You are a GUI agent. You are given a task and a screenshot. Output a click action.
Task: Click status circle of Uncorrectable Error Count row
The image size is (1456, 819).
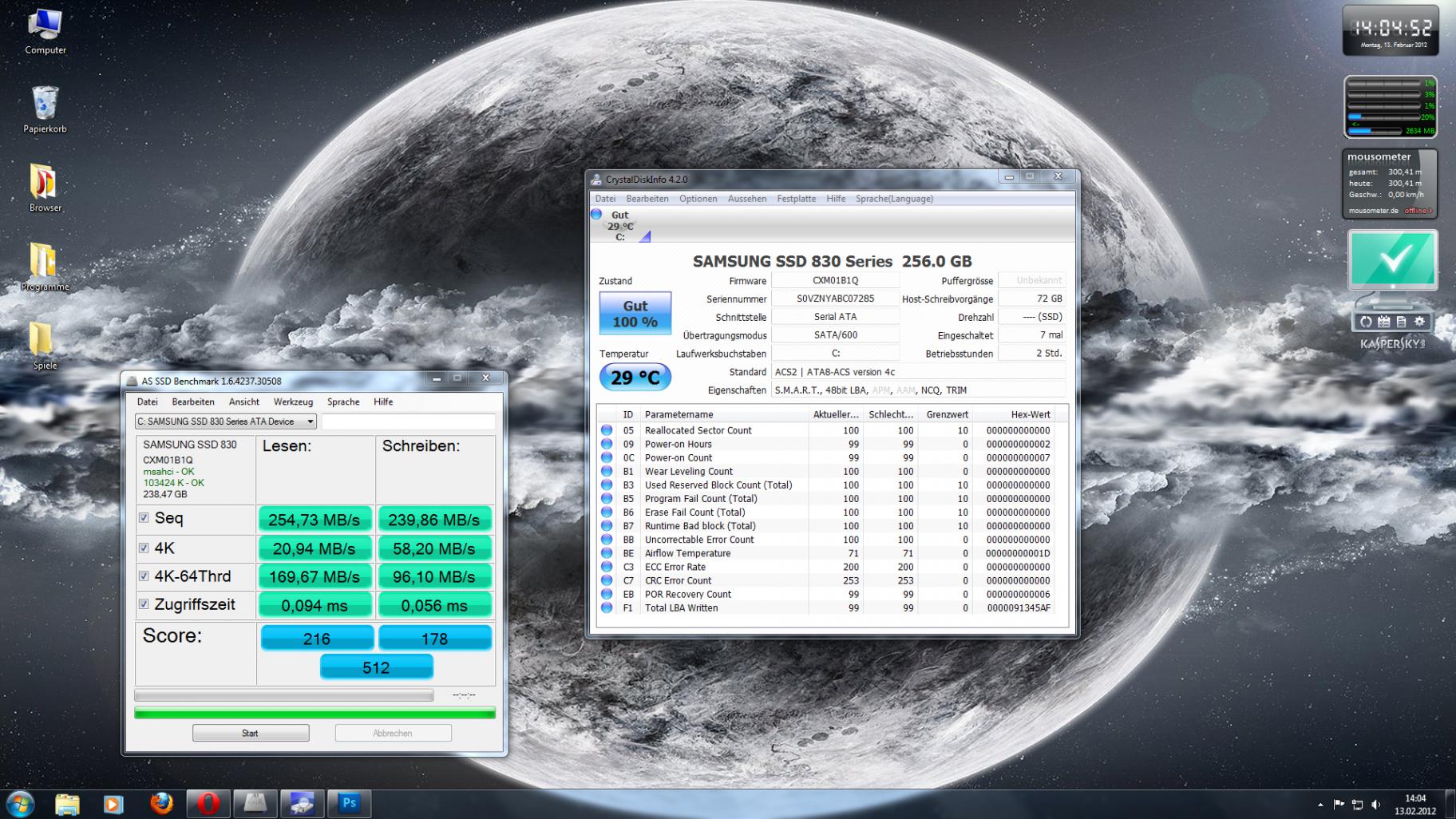tap(607, 540)
